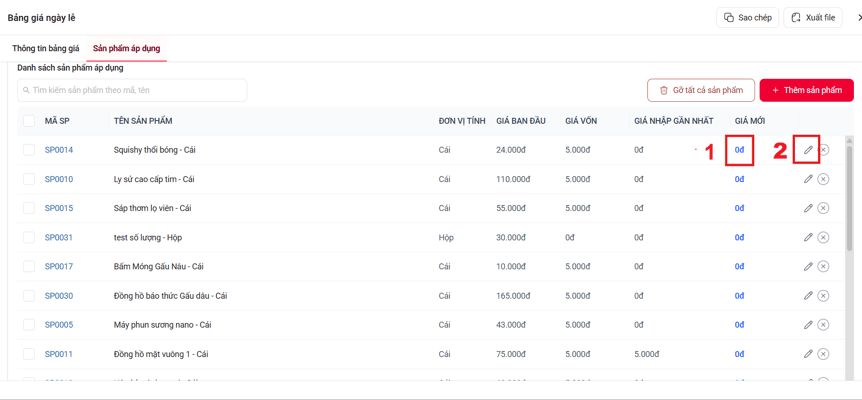Open product link SP0005
862x400 pixels.
tap(59, 325)
